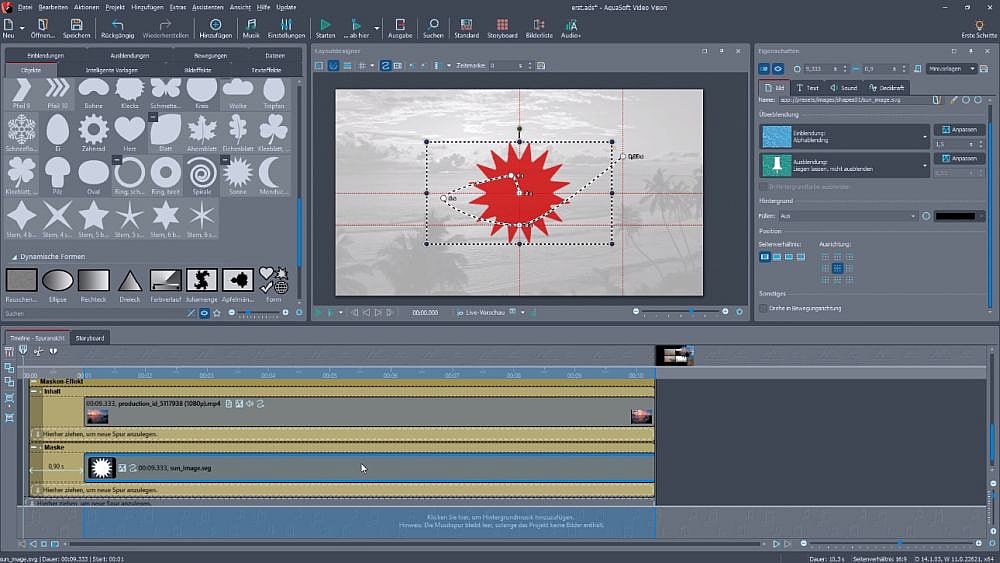Open the Assistenten menu
Viewport: 1000px width, 563px height.
pyautogui.click(x=210, y=6)
